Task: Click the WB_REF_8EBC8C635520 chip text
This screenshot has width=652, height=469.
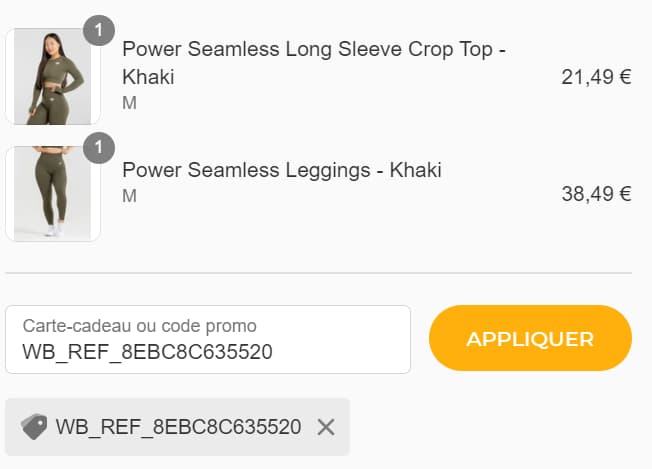Action: coord(178,427)
